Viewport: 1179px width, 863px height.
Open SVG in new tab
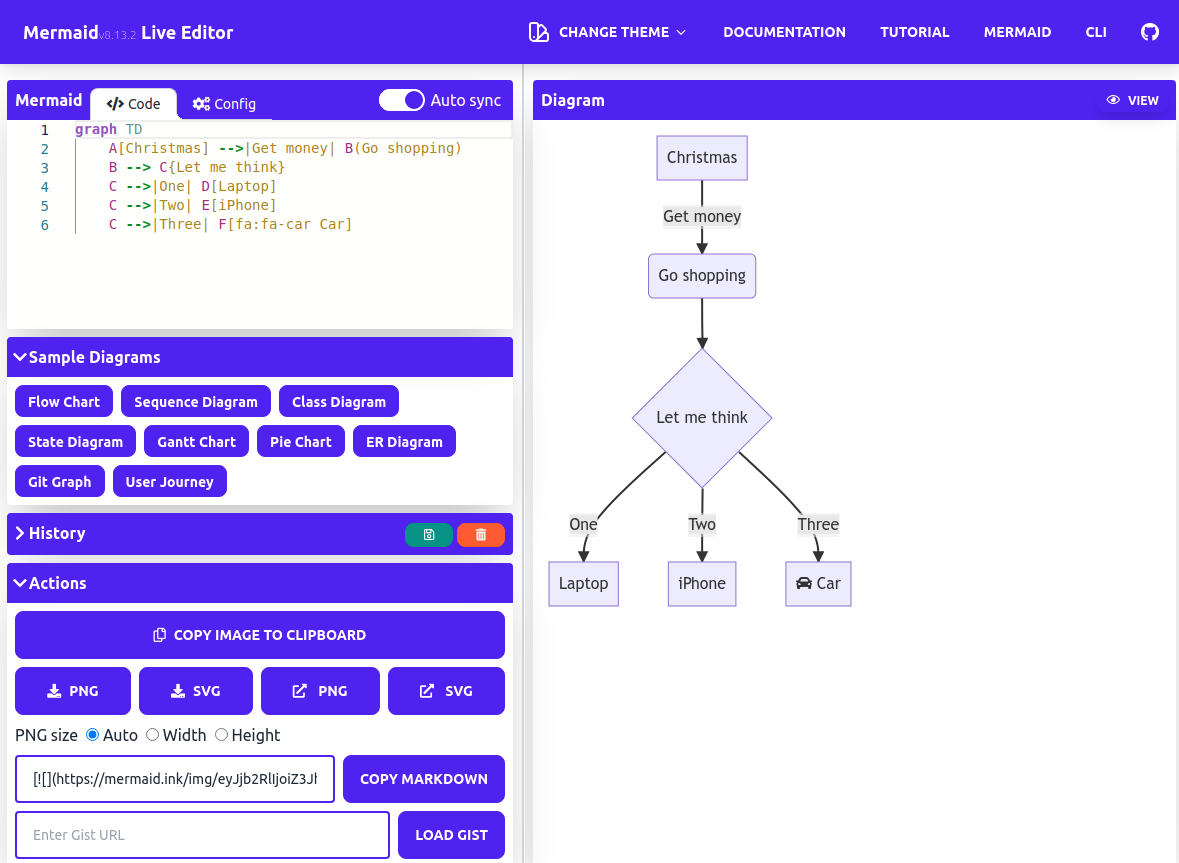tap(446, 691)
